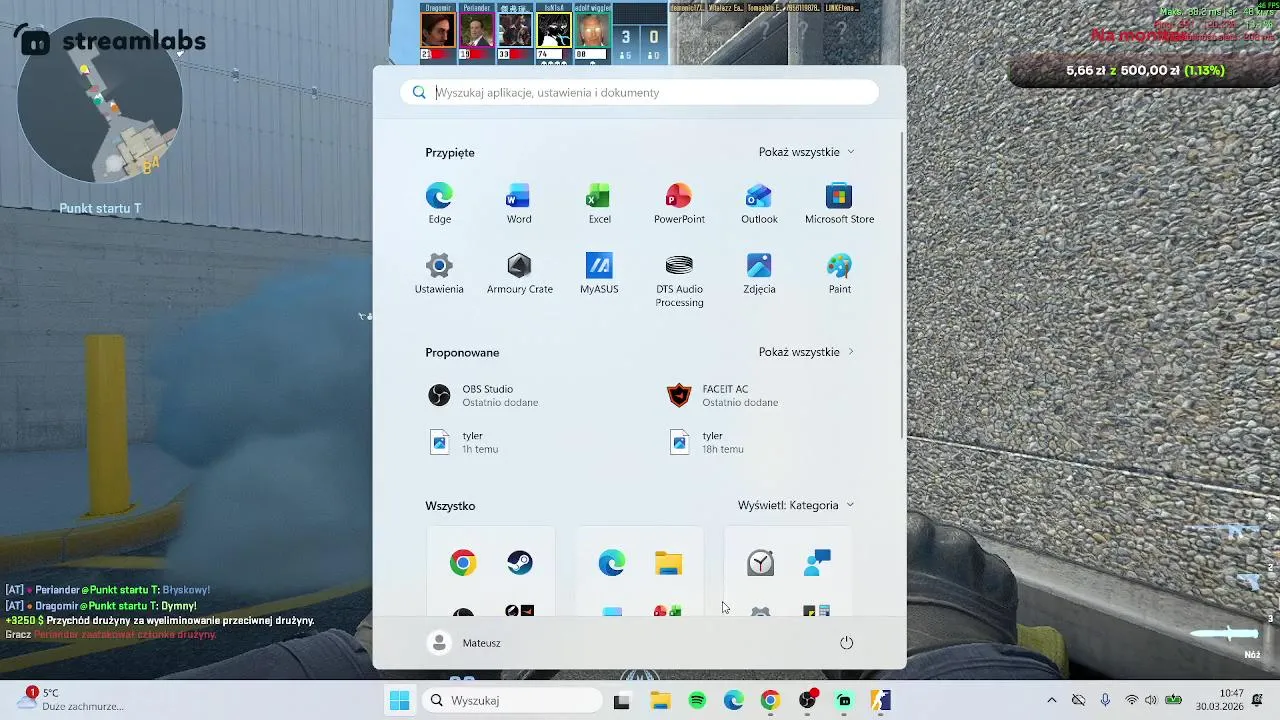The width and height of the screenshot is (1280, 720).
Task: Click the taskbar Wyszukaj search box
Action: coord(510,700)
